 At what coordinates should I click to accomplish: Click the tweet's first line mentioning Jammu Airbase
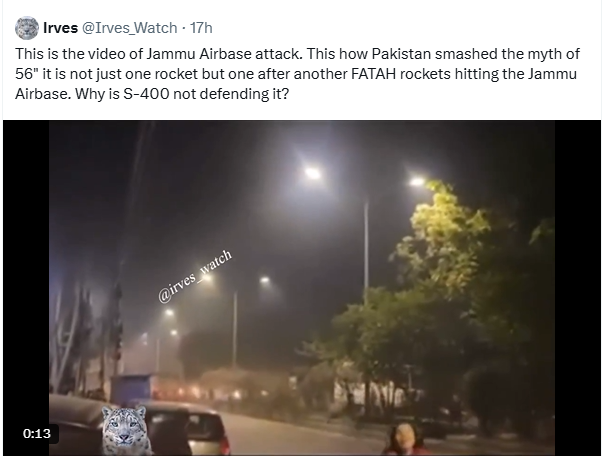(x=297, y=54)
